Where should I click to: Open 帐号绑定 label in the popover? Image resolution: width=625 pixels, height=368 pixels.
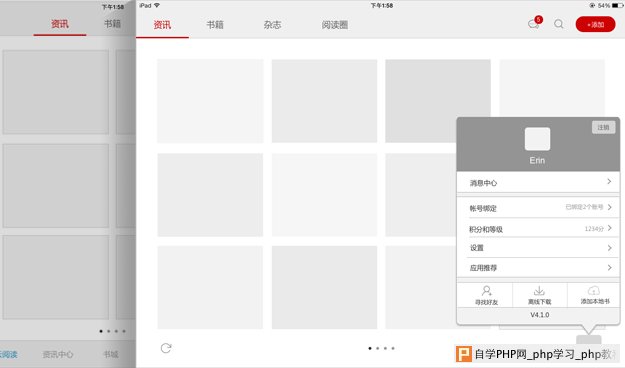pyautogui.click(x=483, y=208)
